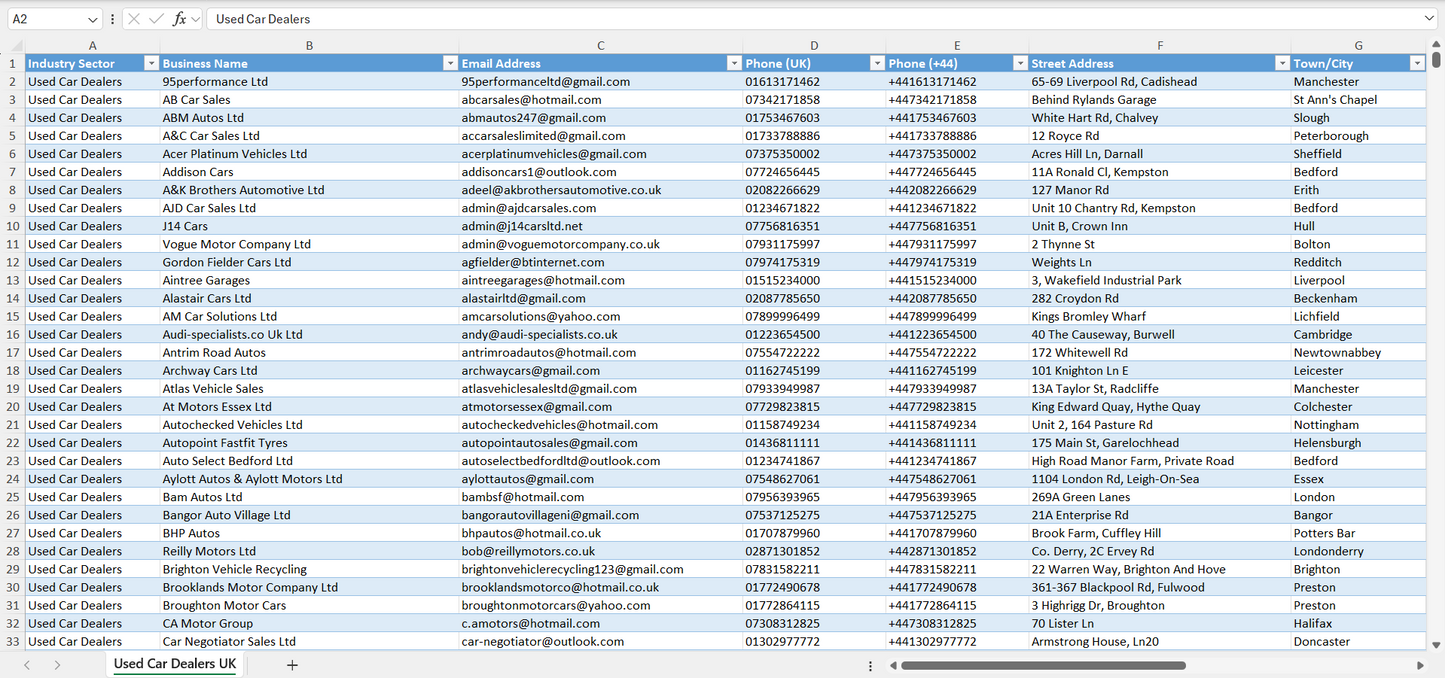Open the Name Box dropdown arrow
Viewport: 1445px width, 678px height.
(x=93, y=19)
